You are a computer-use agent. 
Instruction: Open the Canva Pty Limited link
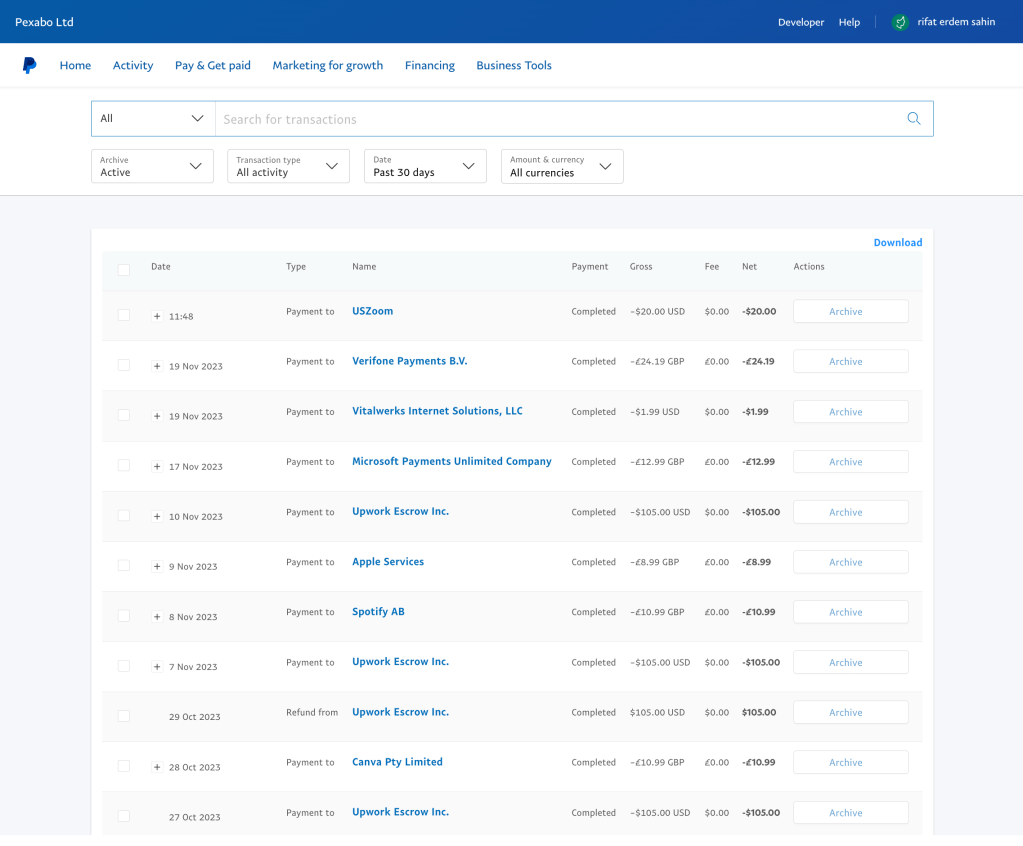397,762
